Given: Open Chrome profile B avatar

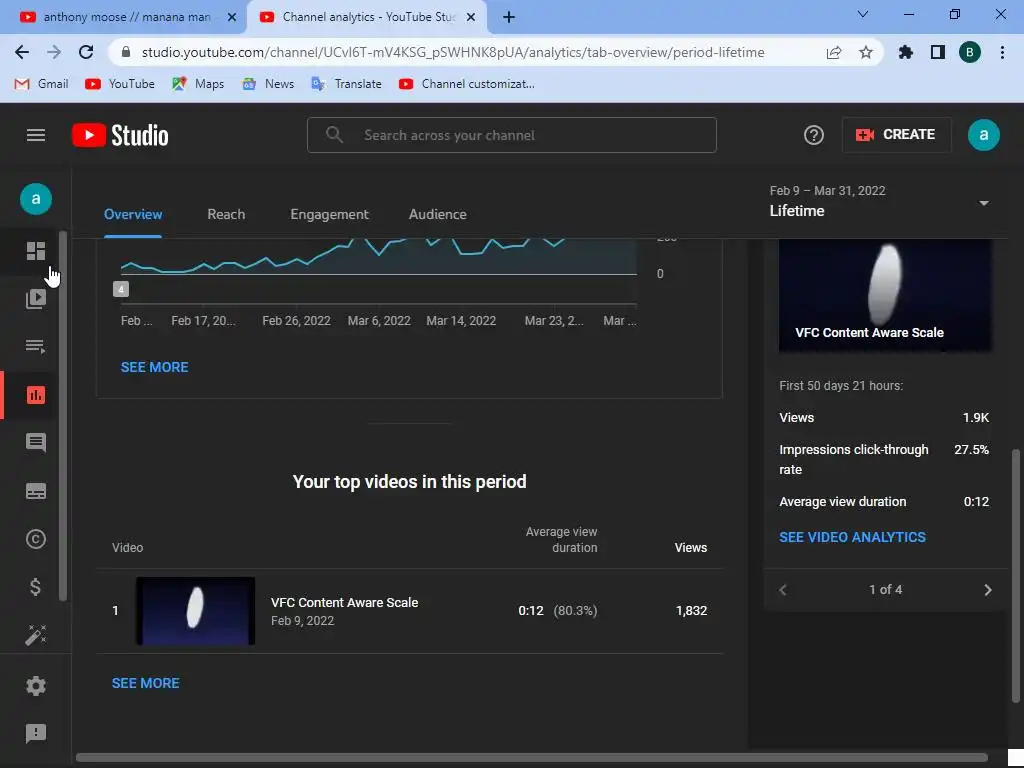Looking at the screenshot, I should 970,52.
